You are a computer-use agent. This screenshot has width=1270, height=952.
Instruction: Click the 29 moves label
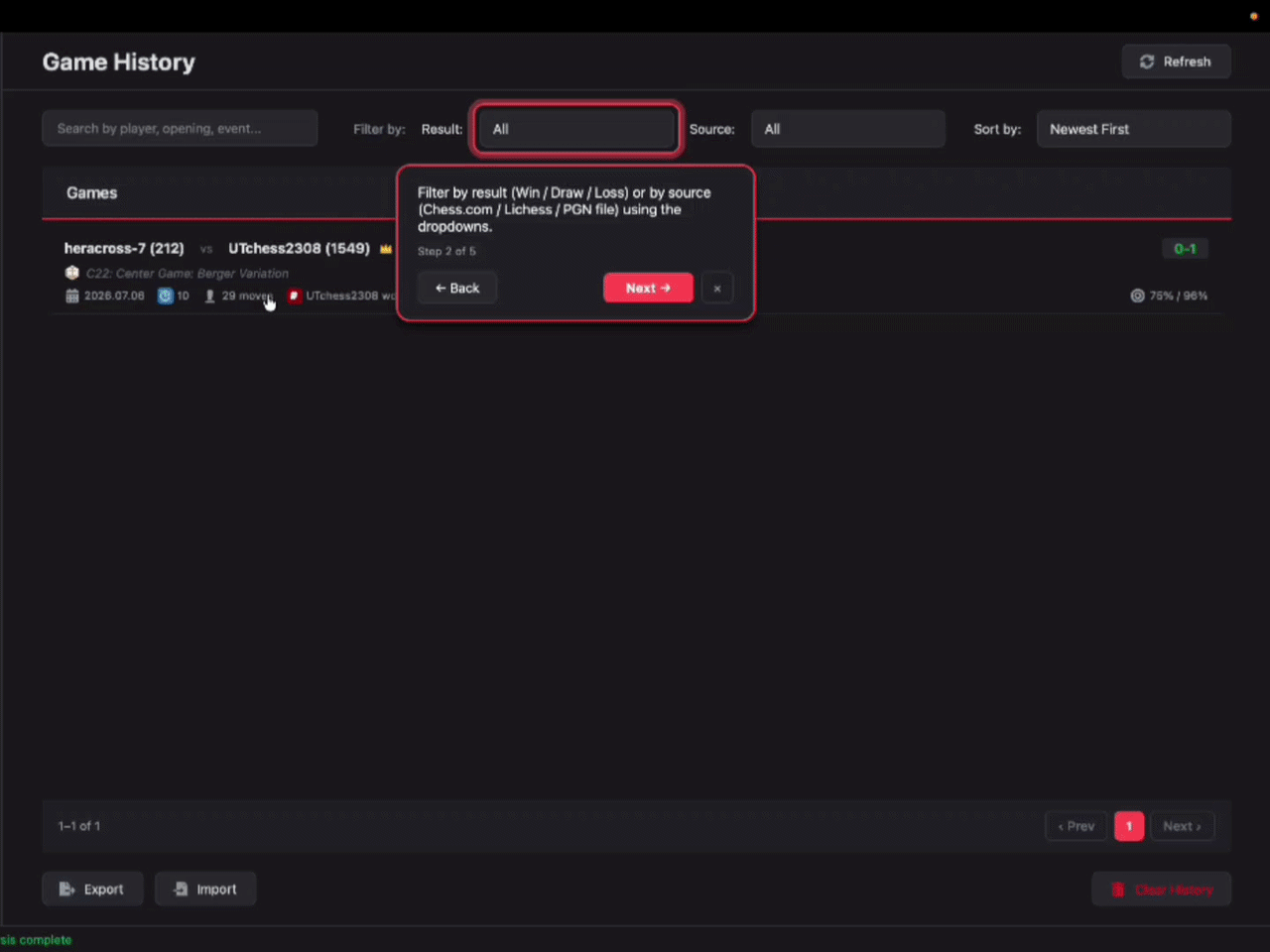pos(246,296)
